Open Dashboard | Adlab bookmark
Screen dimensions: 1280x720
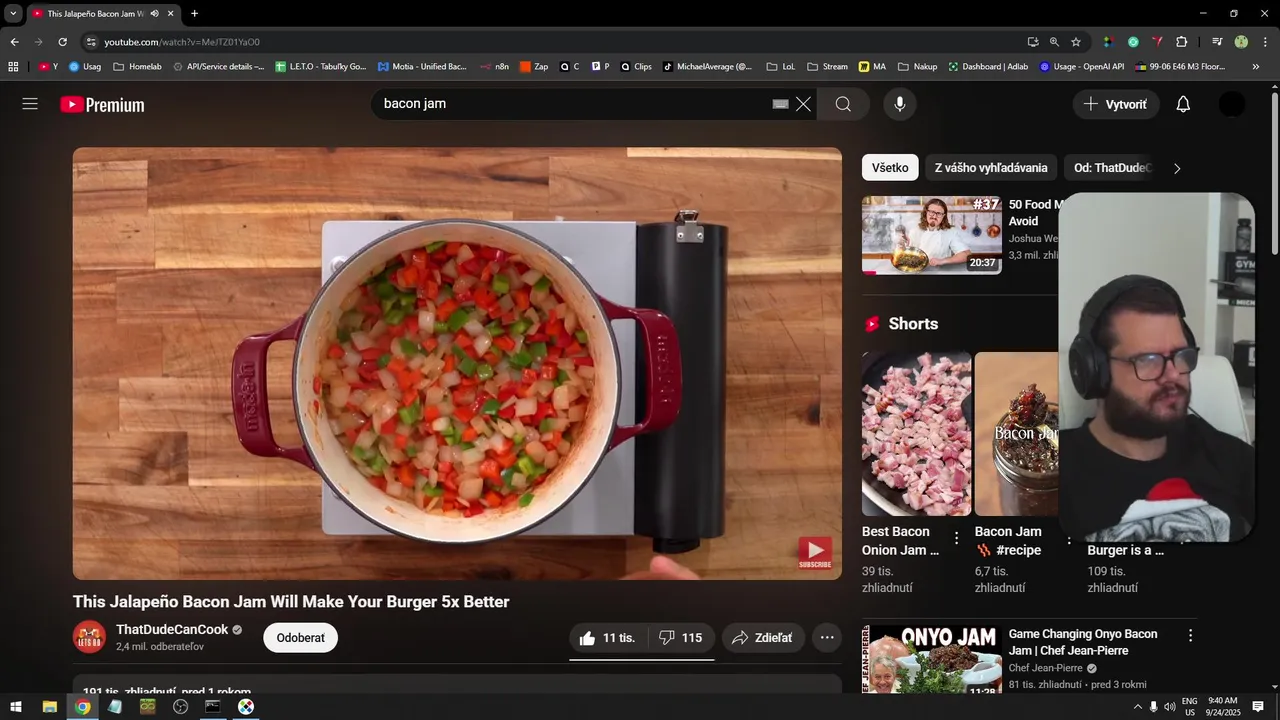(x=988, y=67)
